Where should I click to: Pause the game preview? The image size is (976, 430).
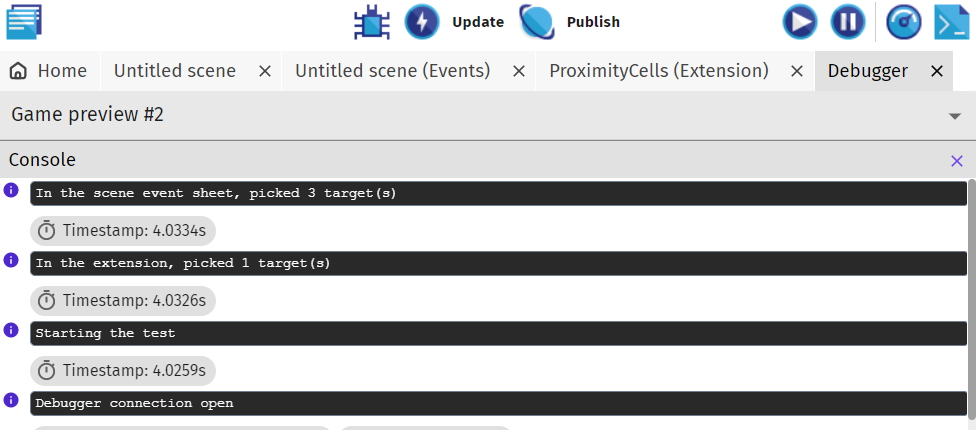(848, 22)
